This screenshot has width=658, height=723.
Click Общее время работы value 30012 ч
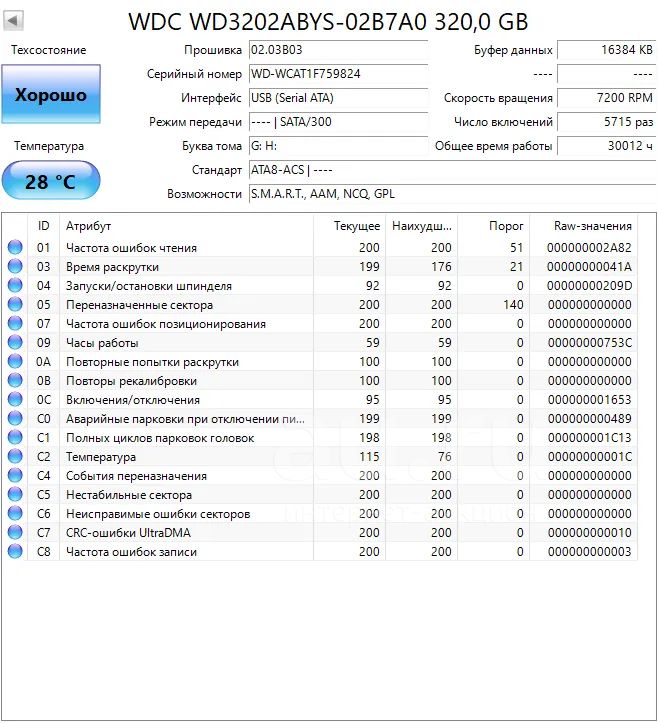click(606, 146)
